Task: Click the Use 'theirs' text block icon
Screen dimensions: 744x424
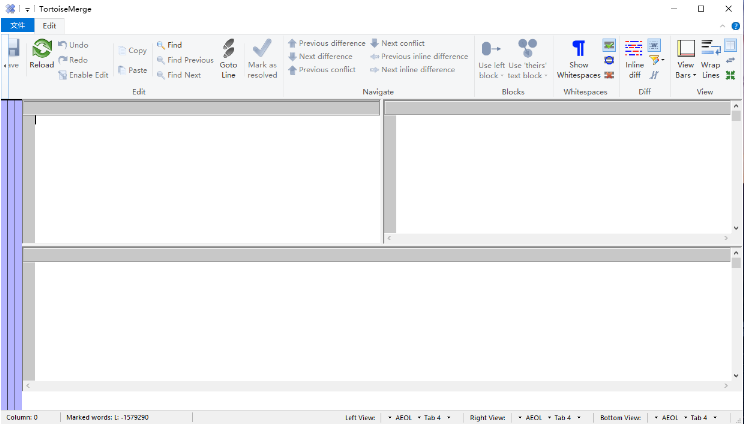Action: pyautogui.click(x=527, y=49)
